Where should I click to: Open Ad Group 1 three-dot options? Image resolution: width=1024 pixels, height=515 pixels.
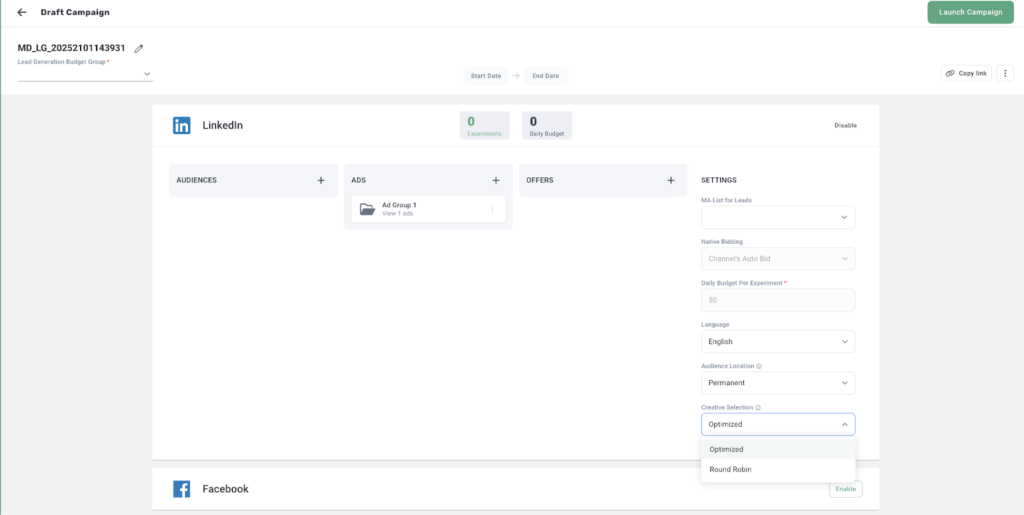(x=492, y=209)
